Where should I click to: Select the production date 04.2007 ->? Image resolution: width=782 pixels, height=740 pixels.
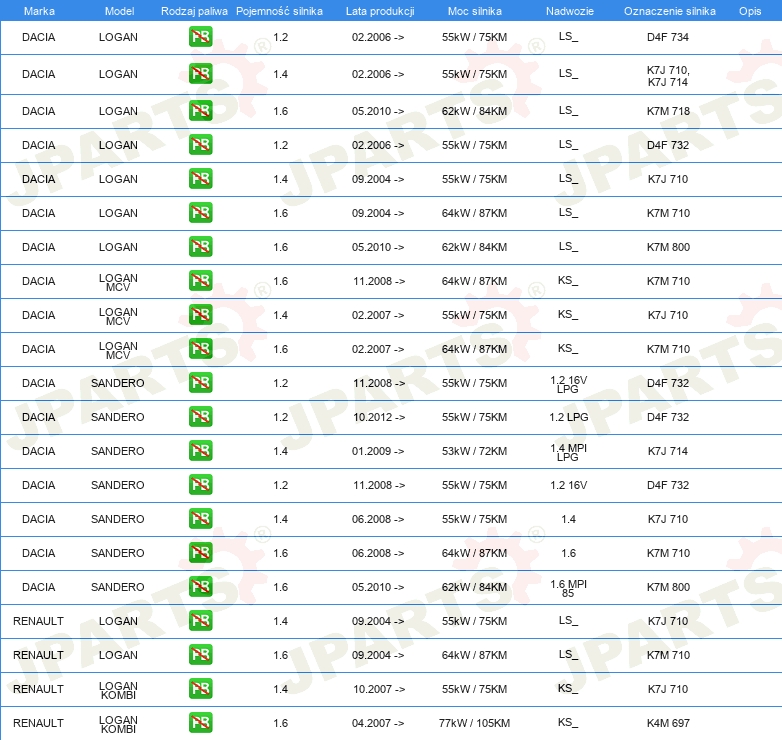tap(378, 723)
